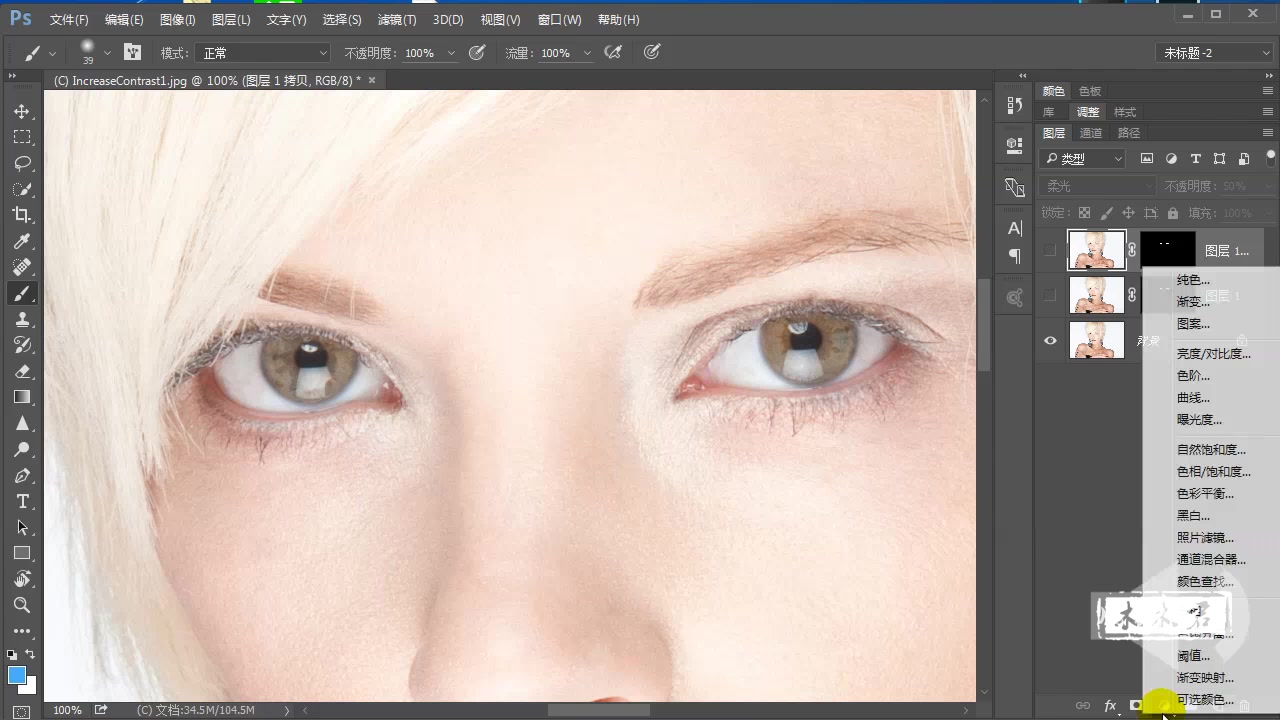Toggle Quick Mask mode

point(22,712)
